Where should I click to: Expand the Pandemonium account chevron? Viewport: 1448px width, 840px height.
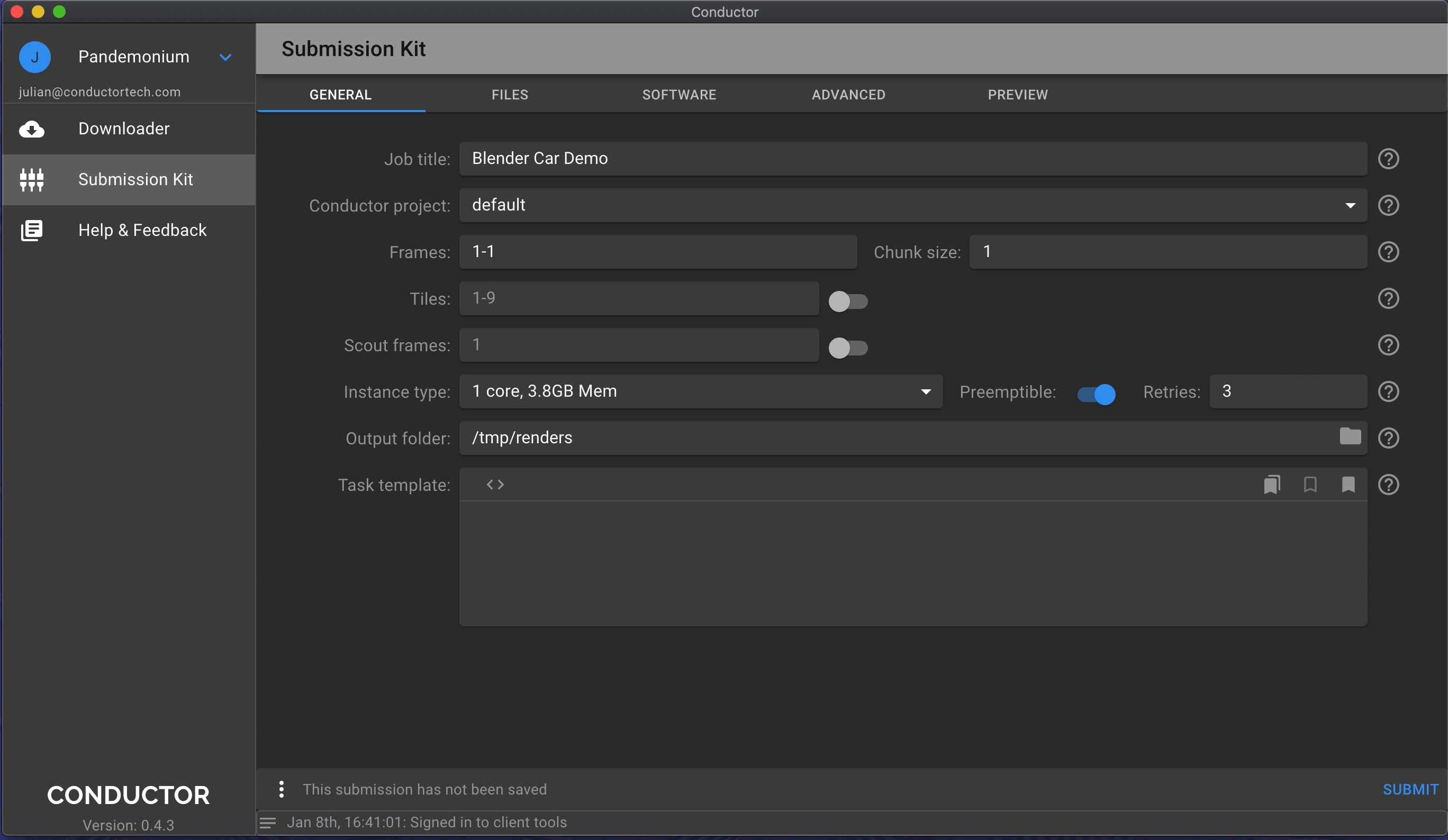(x=225, y=57)
